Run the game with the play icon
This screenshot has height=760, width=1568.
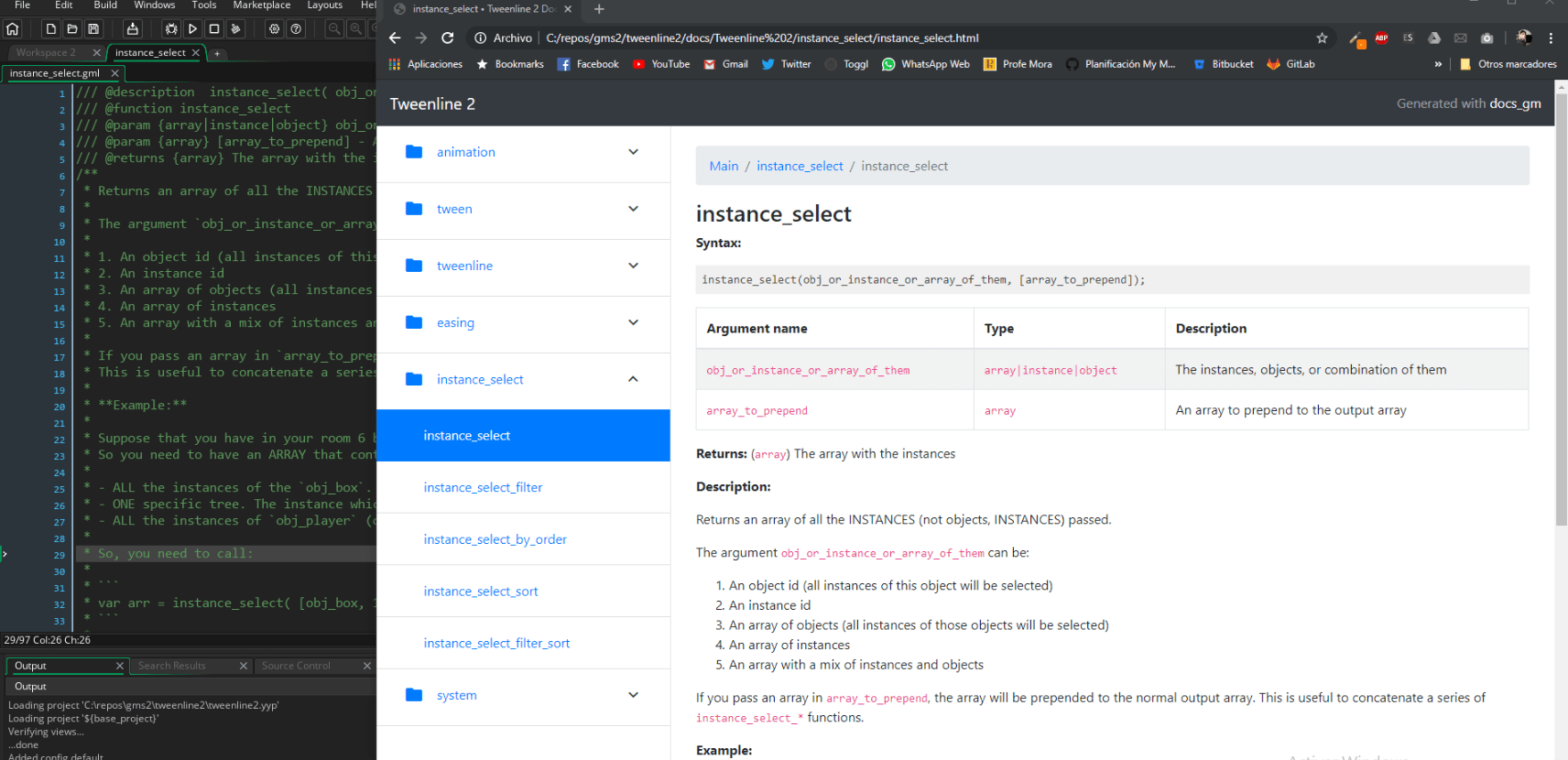pyautogui.click(x=192, y=29)
